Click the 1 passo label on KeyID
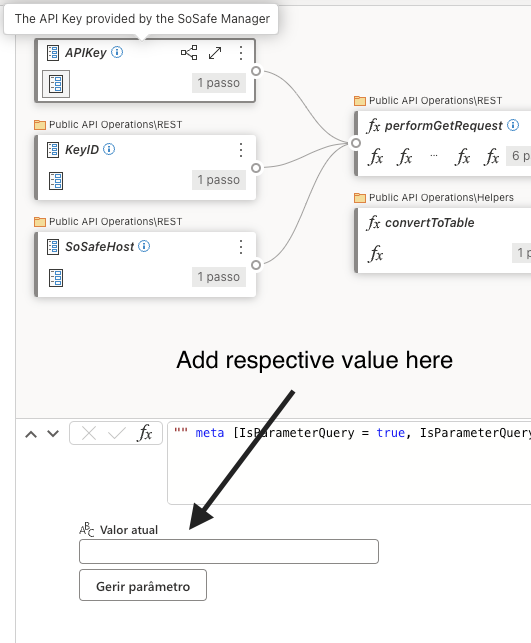The width and height of the screenshot is (531, 643). (x=219, y=180)
